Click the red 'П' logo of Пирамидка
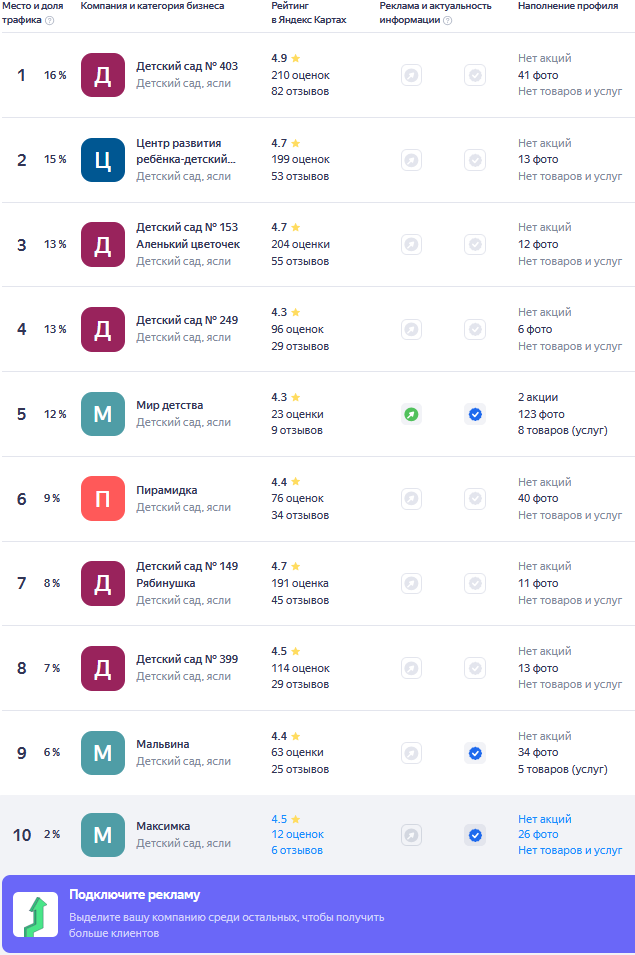Image resolution: width=635 pixels, height=955 pixels. (103, 499)
